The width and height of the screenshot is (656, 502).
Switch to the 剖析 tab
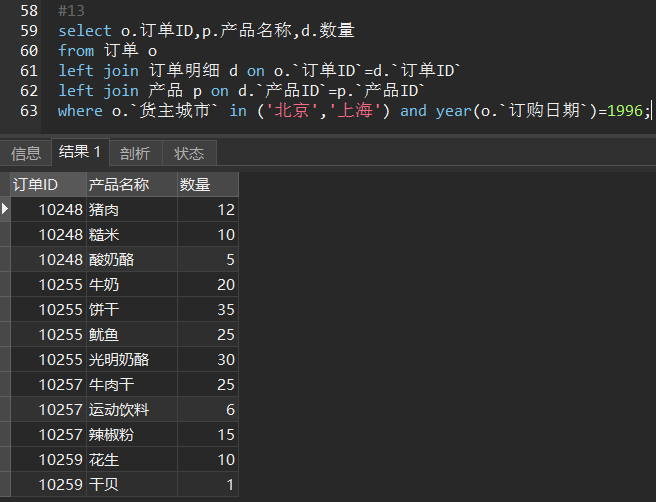(134, 153)
